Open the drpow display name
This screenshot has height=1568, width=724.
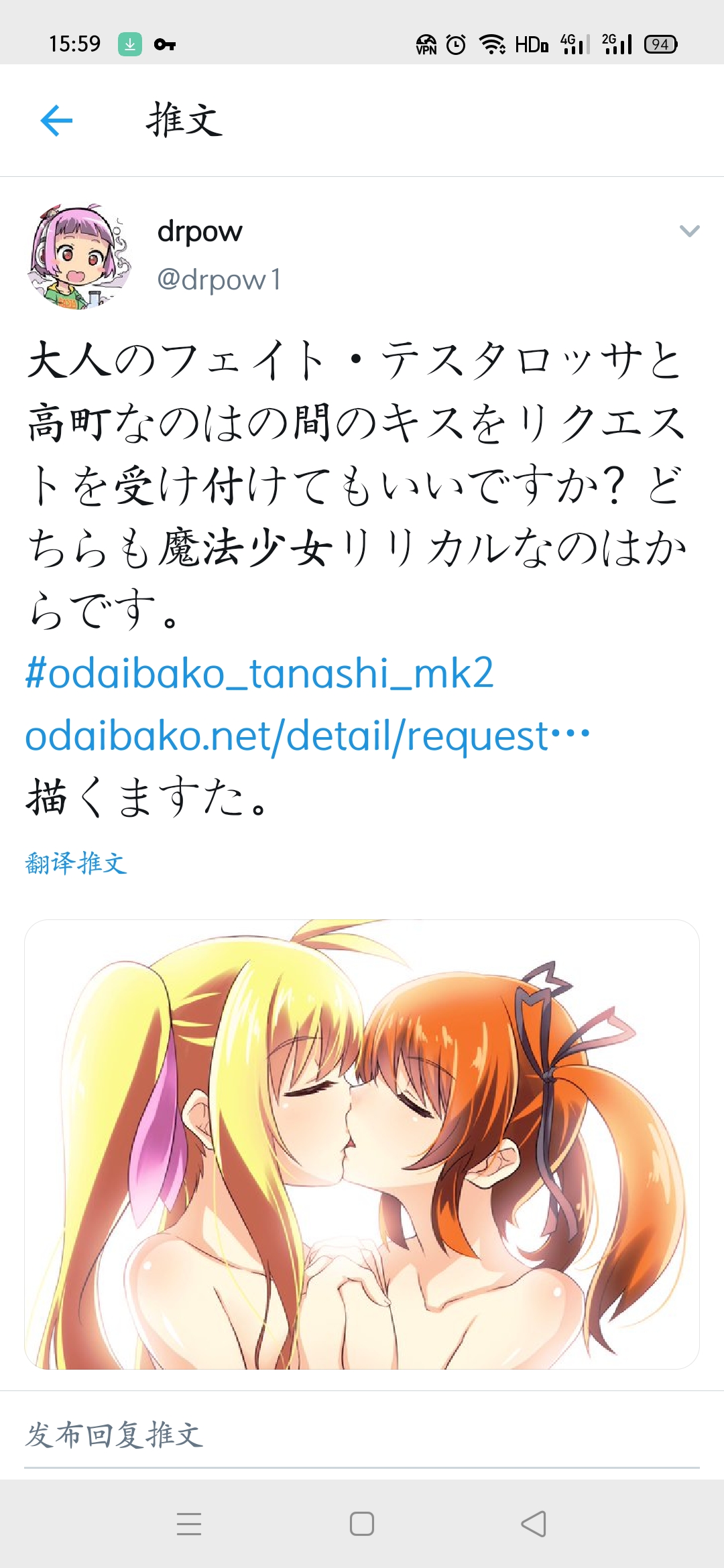pyautogui.click(x=200, y=232)
